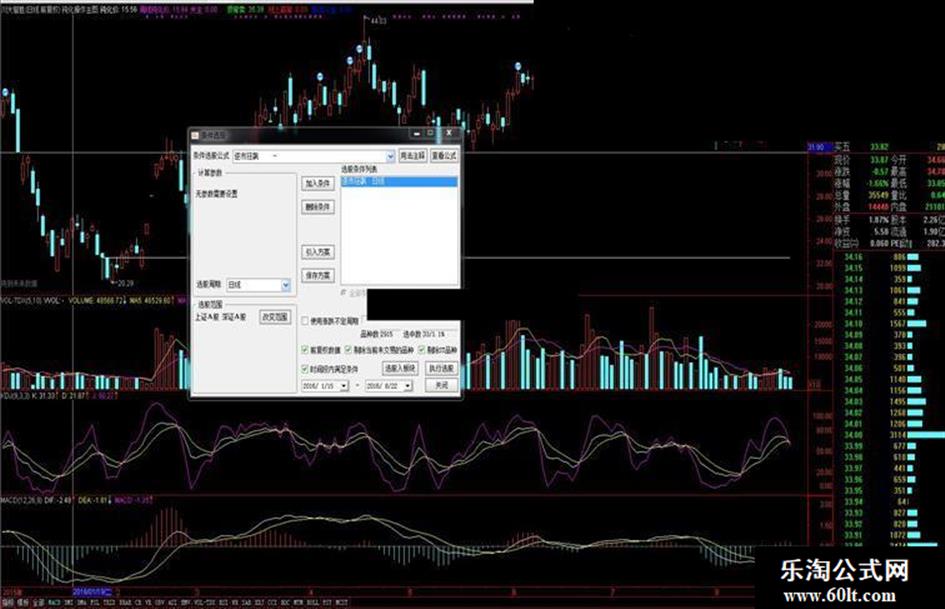Toggle 使用涨跌不定周期 checkbox
Image resolution: width=945 pixels, height=609 pixels.
click(x=305, y=321)
